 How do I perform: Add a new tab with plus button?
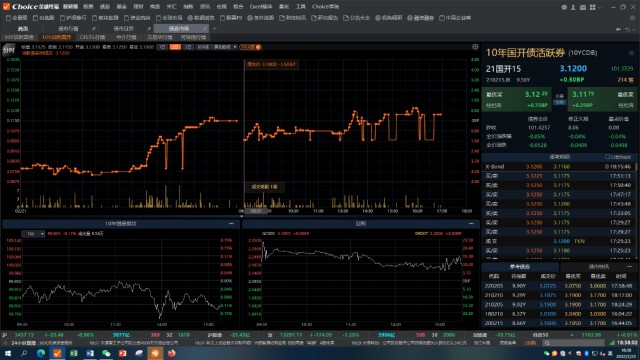point(214,29)
